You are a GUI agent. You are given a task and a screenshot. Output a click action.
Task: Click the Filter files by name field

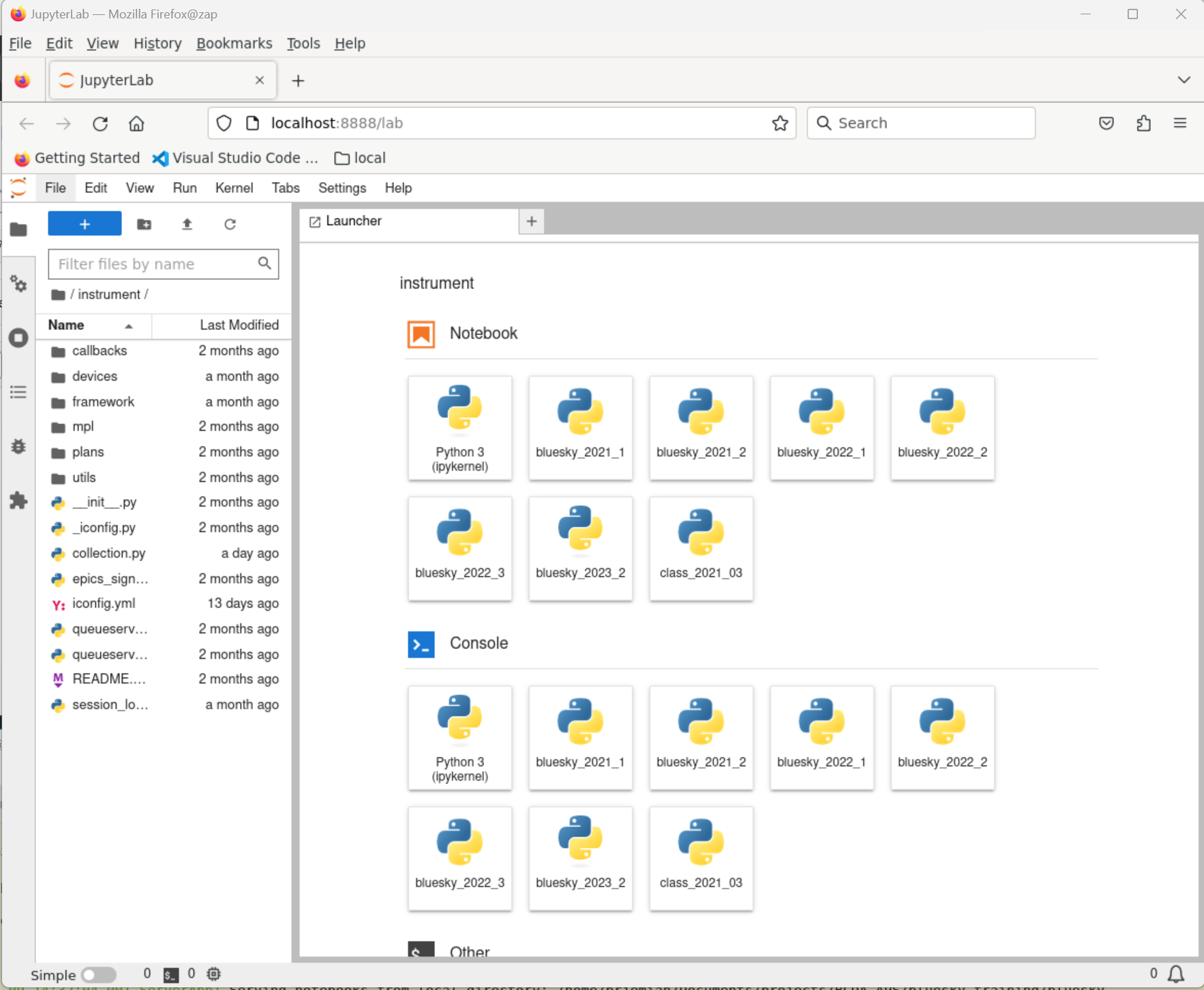click(x=164, y=264)
